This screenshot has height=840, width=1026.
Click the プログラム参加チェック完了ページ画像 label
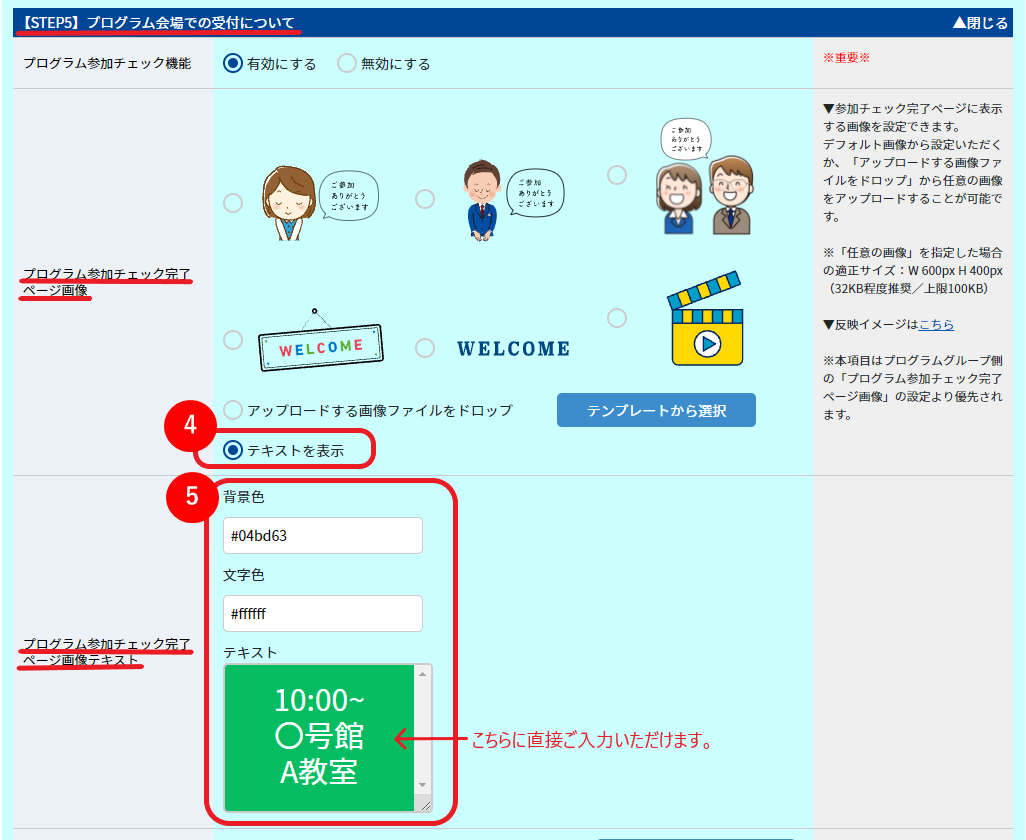(x=106, y=282)
